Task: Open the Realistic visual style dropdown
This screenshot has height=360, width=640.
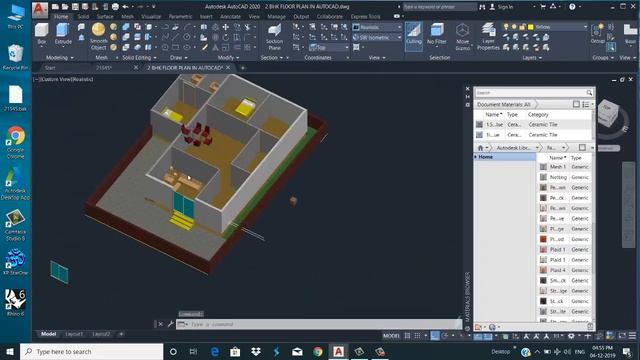Action: pos(377,27)
